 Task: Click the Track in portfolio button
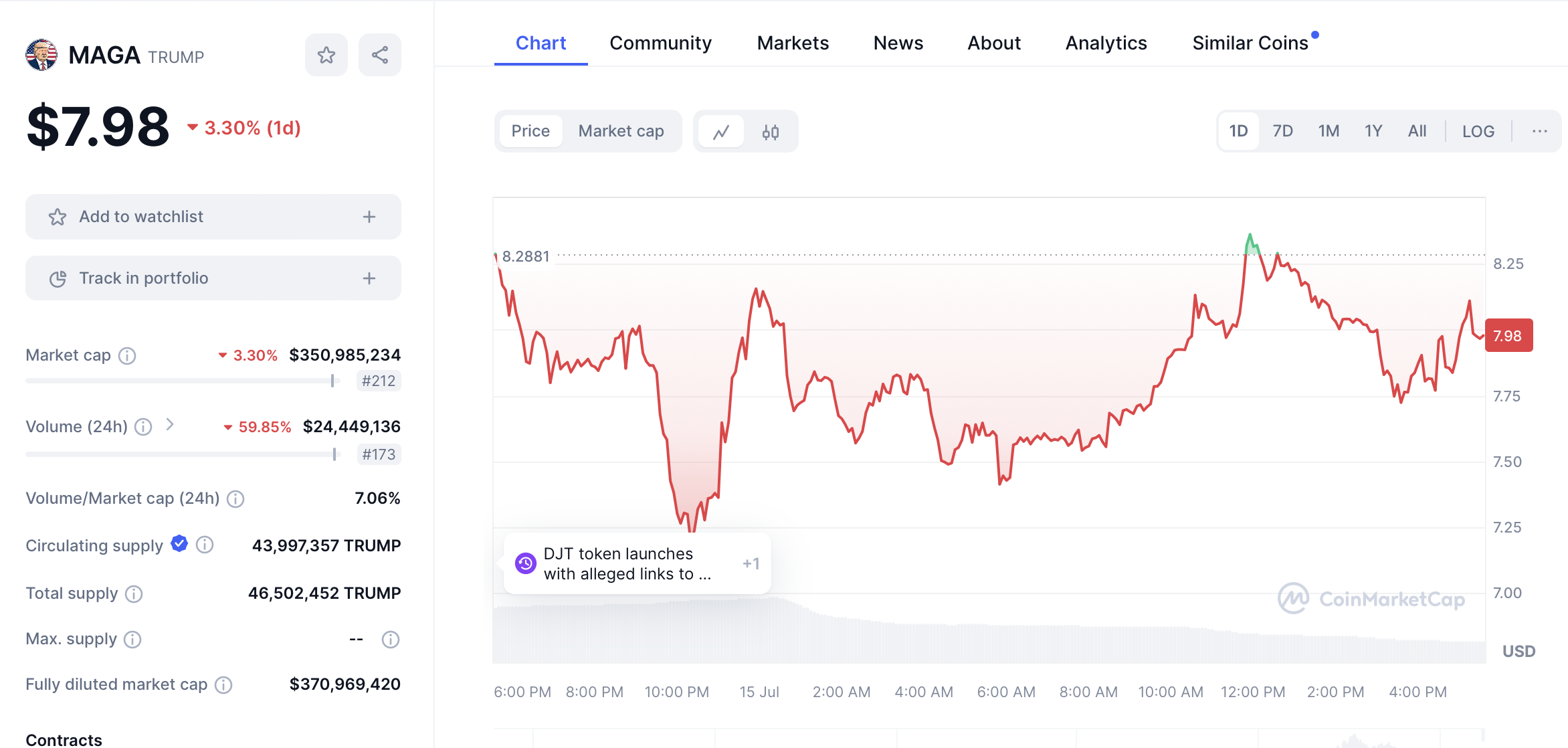pos(213,278)
